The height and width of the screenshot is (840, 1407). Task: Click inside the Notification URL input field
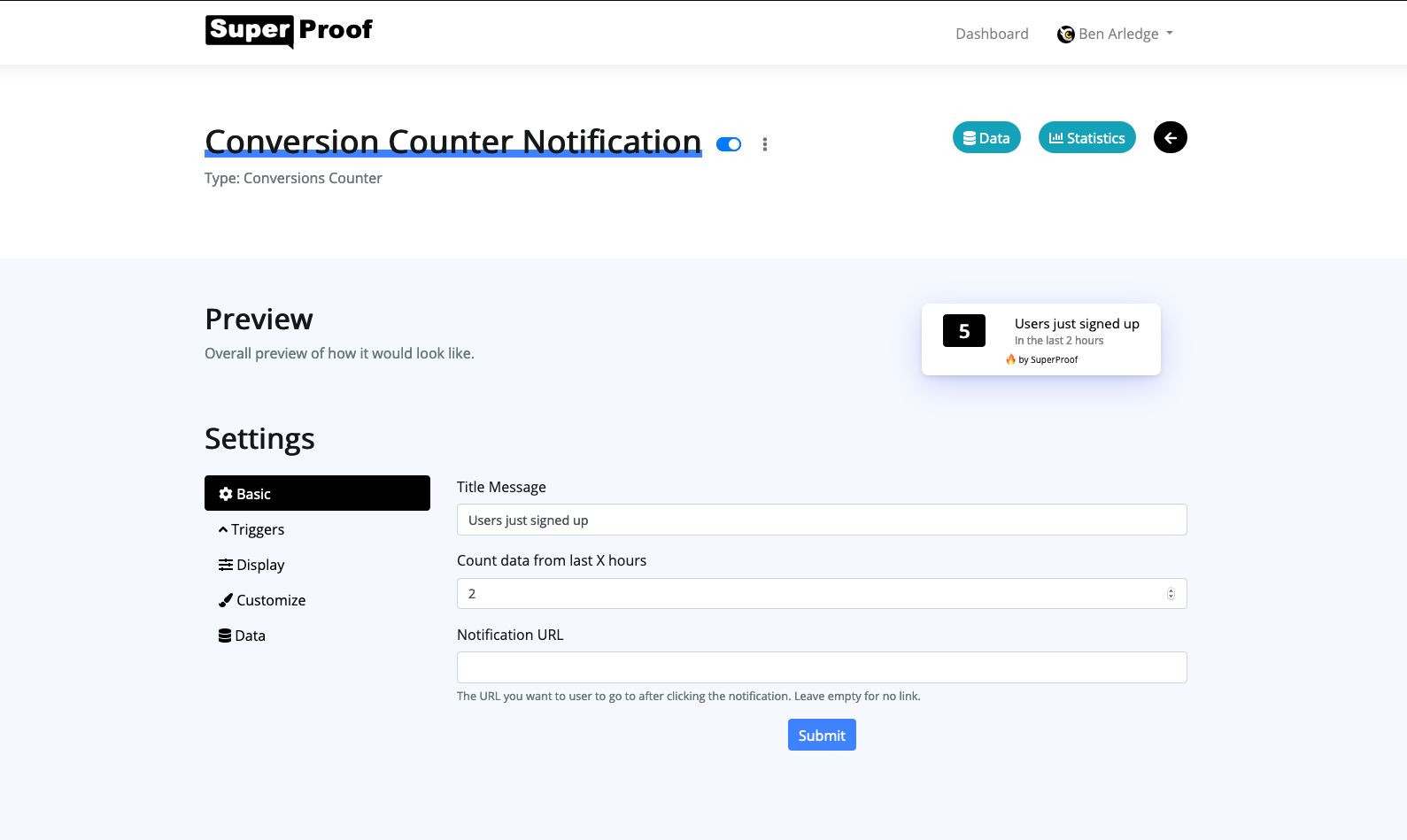point(821,667)
